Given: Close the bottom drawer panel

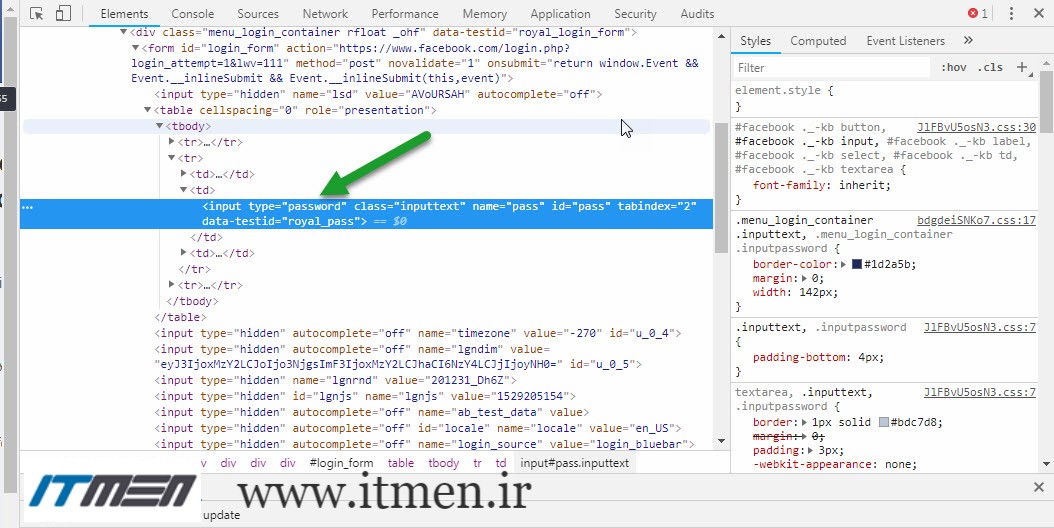Looking at the screenshot, I should click(1039, 487).
